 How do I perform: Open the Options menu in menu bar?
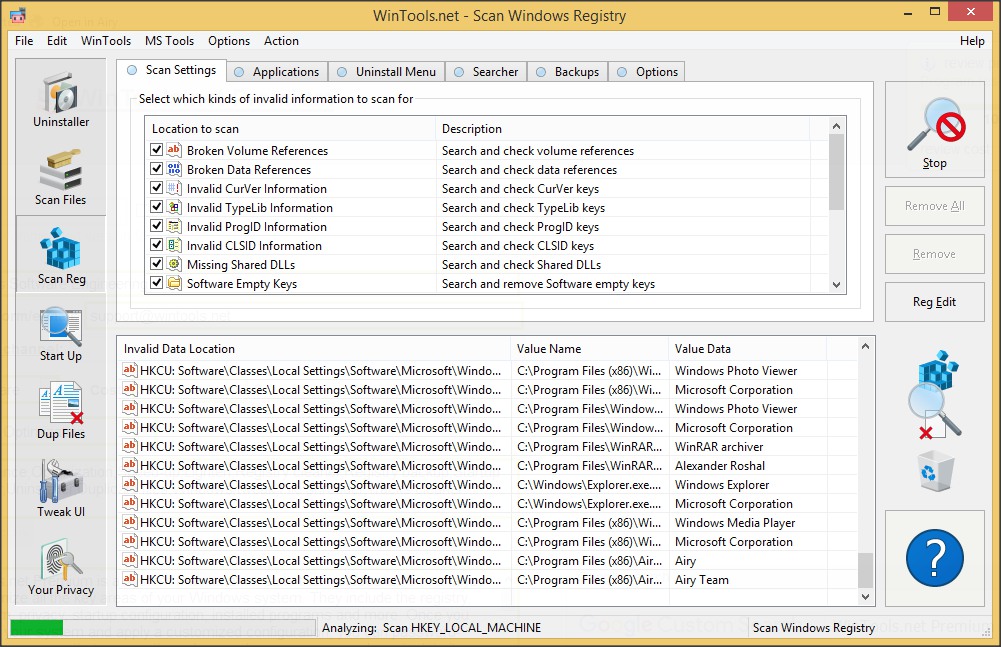click(x=229, y=41)
